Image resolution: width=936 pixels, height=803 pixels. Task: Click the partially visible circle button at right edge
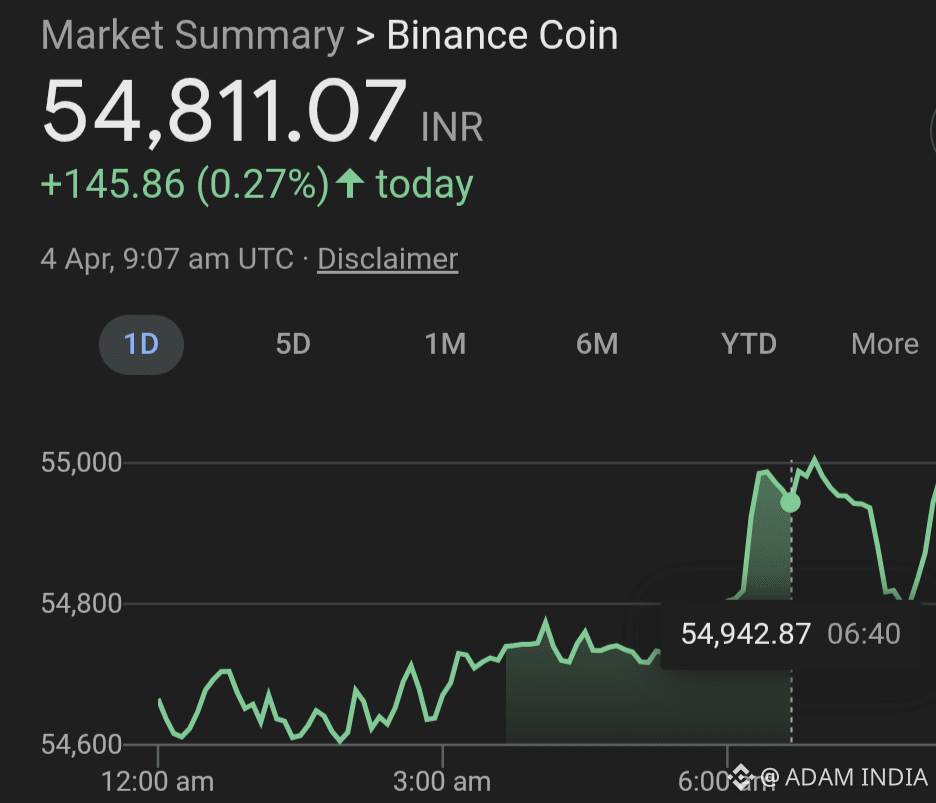pyautogui.click(x=932, y=133)
